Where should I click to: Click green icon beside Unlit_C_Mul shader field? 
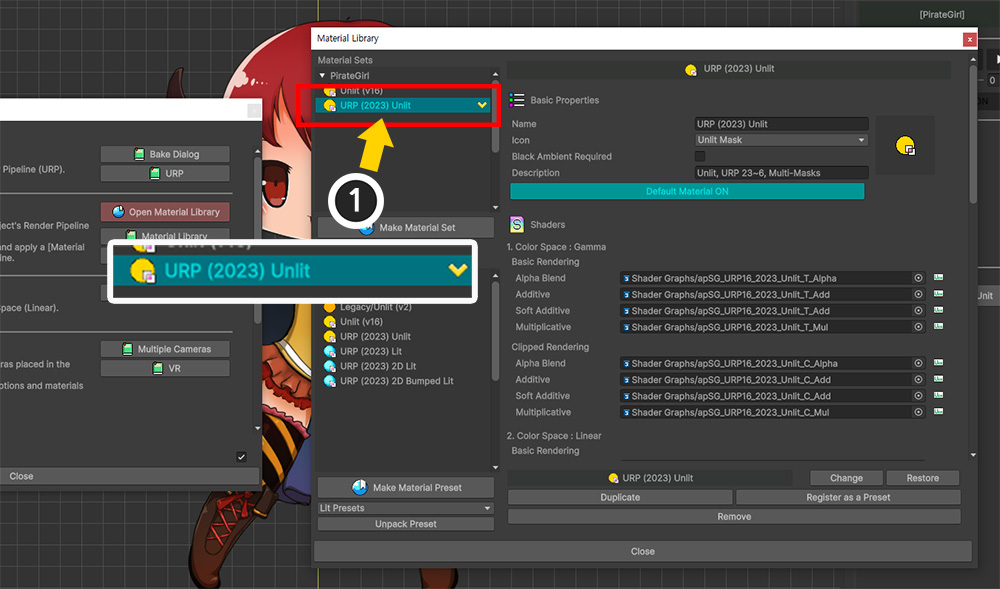click(x=939, y=412)
